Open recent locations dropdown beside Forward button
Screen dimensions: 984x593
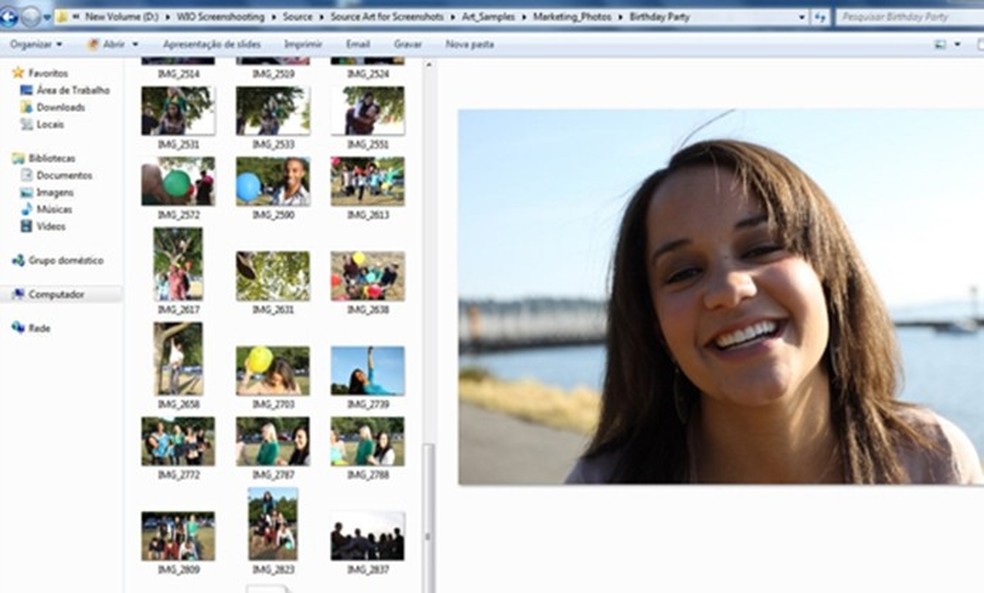pyautogui.click(x=47, y=18)
